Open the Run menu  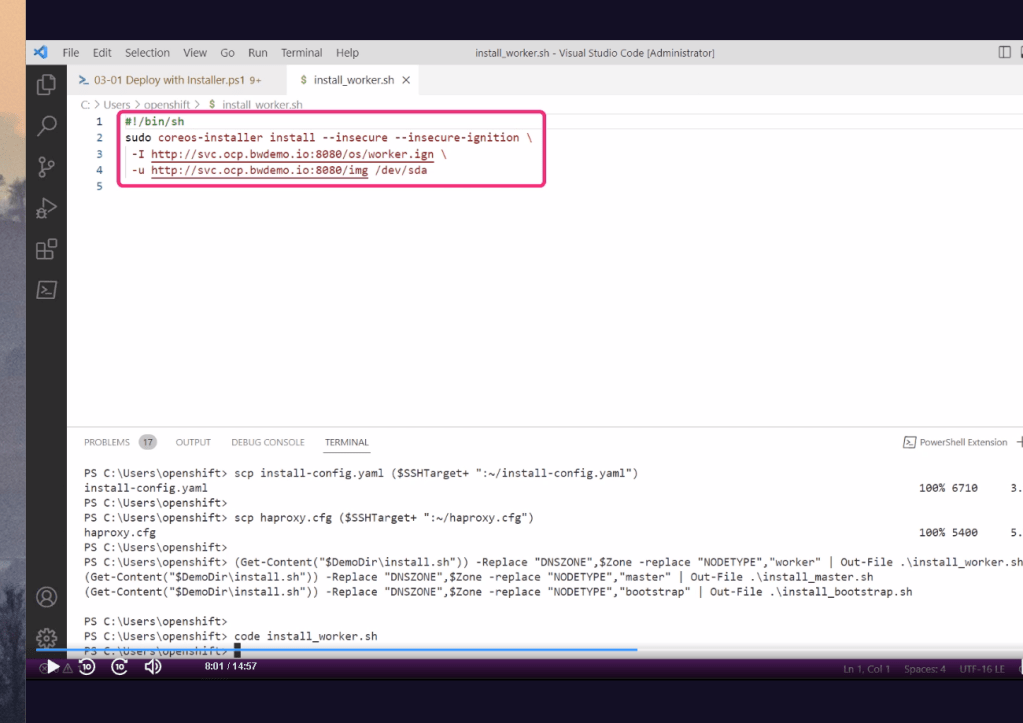tap(258, 53)
